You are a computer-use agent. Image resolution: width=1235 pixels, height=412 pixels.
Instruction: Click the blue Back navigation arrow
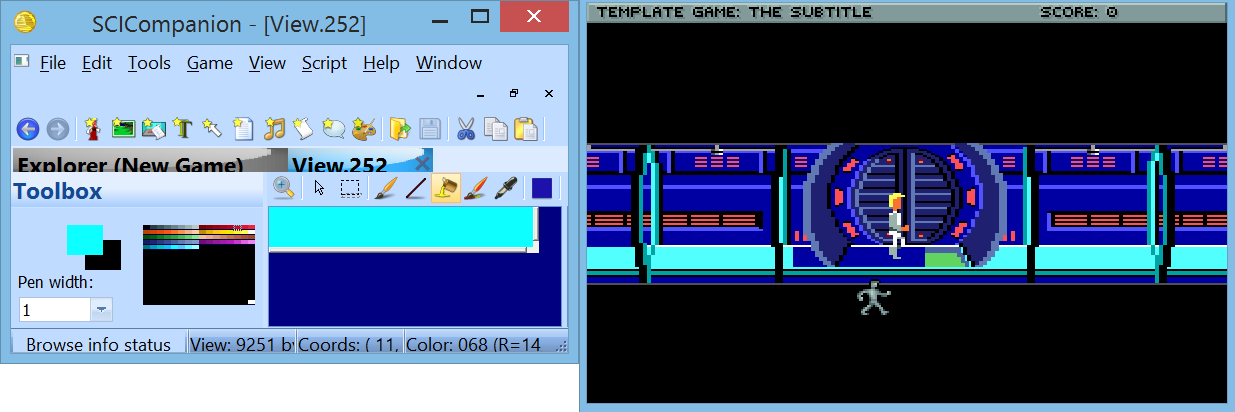[28, 129]
